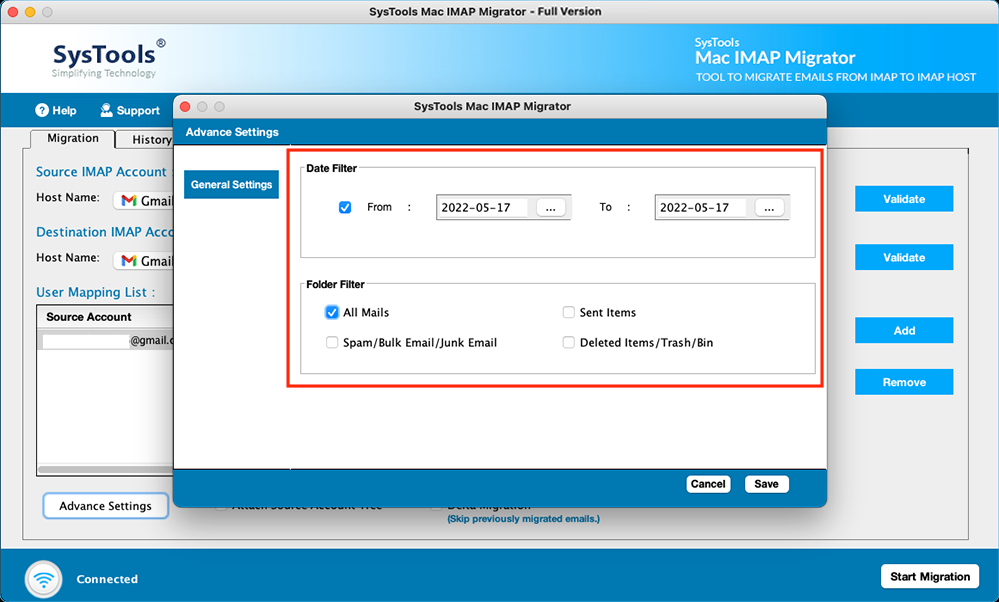Select the @gmail source account row

(x=105, y=340)
